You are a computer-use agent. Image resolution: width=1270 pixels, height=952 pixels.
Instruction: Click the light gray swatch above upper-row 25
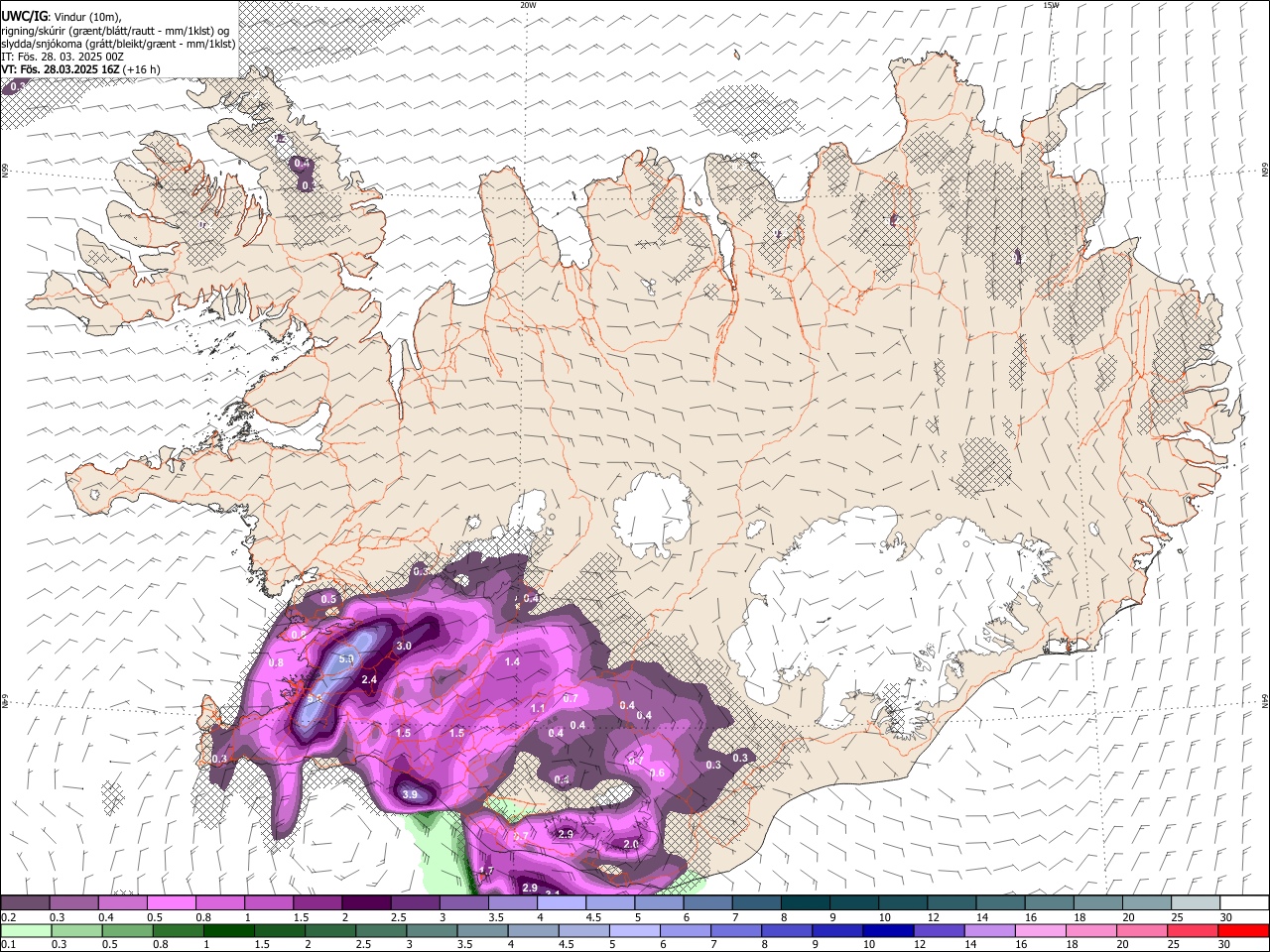[x=1196, y=902]
